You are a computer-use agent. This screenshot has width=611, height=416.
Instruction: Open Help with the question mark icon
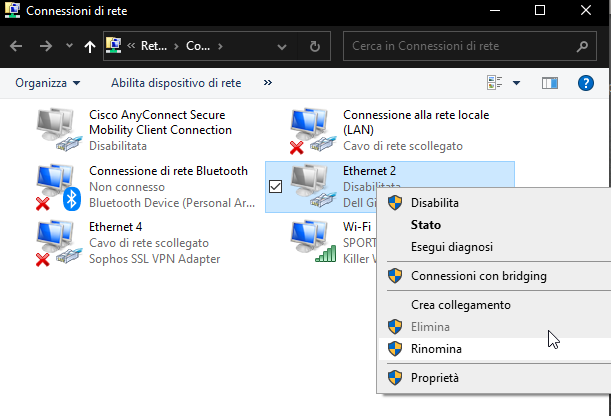586,83
